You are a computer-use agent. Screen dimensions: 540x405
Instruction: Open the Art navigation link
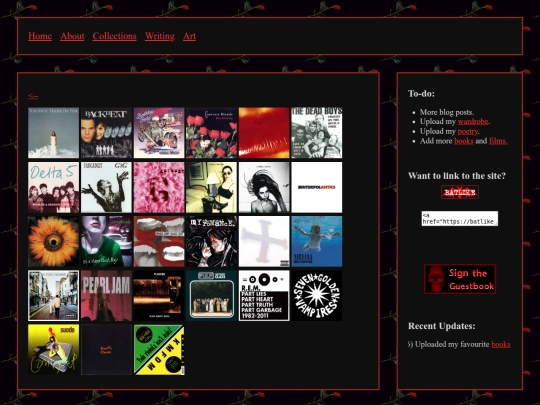click(x=189, y=36)
